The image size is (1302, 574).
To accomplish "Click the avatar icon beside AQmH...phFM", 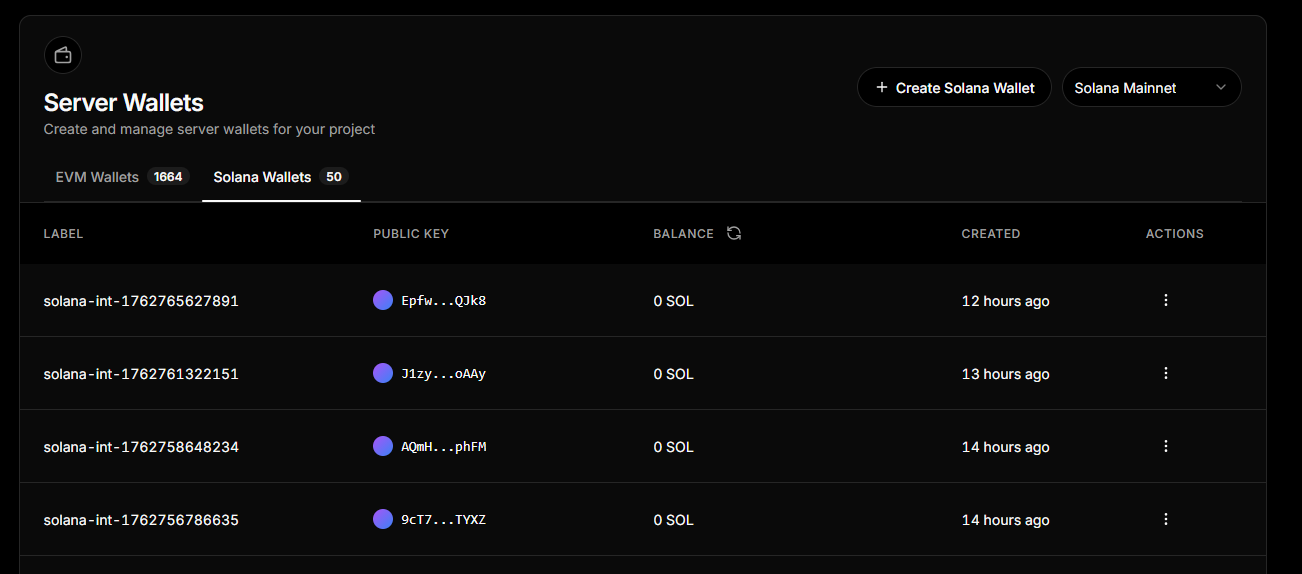I will 383,446.
